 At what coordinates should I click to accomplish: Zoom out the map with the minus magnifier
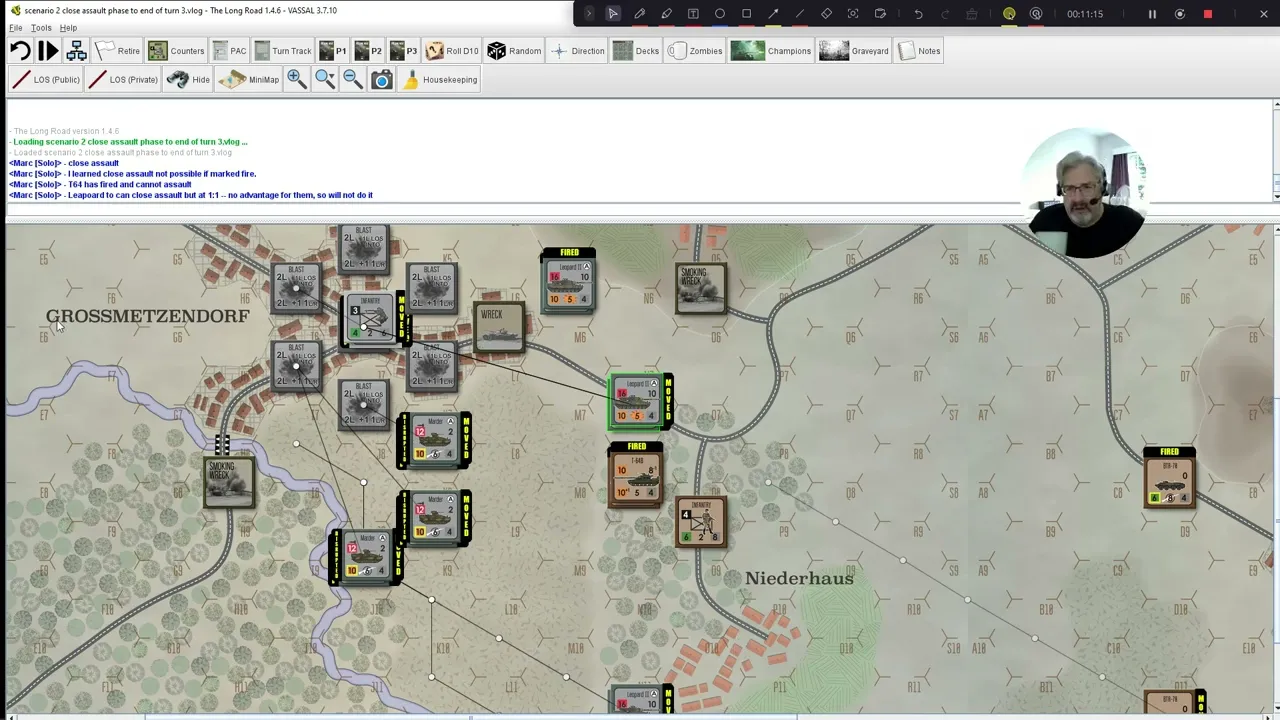[x=353, y=80]
